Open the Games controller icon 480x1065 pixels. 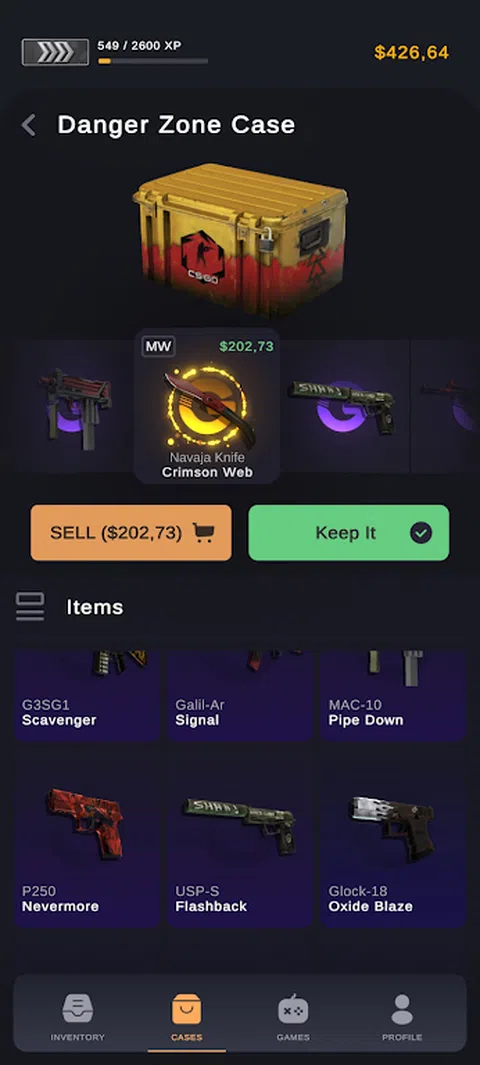[x=293, y=1009]
